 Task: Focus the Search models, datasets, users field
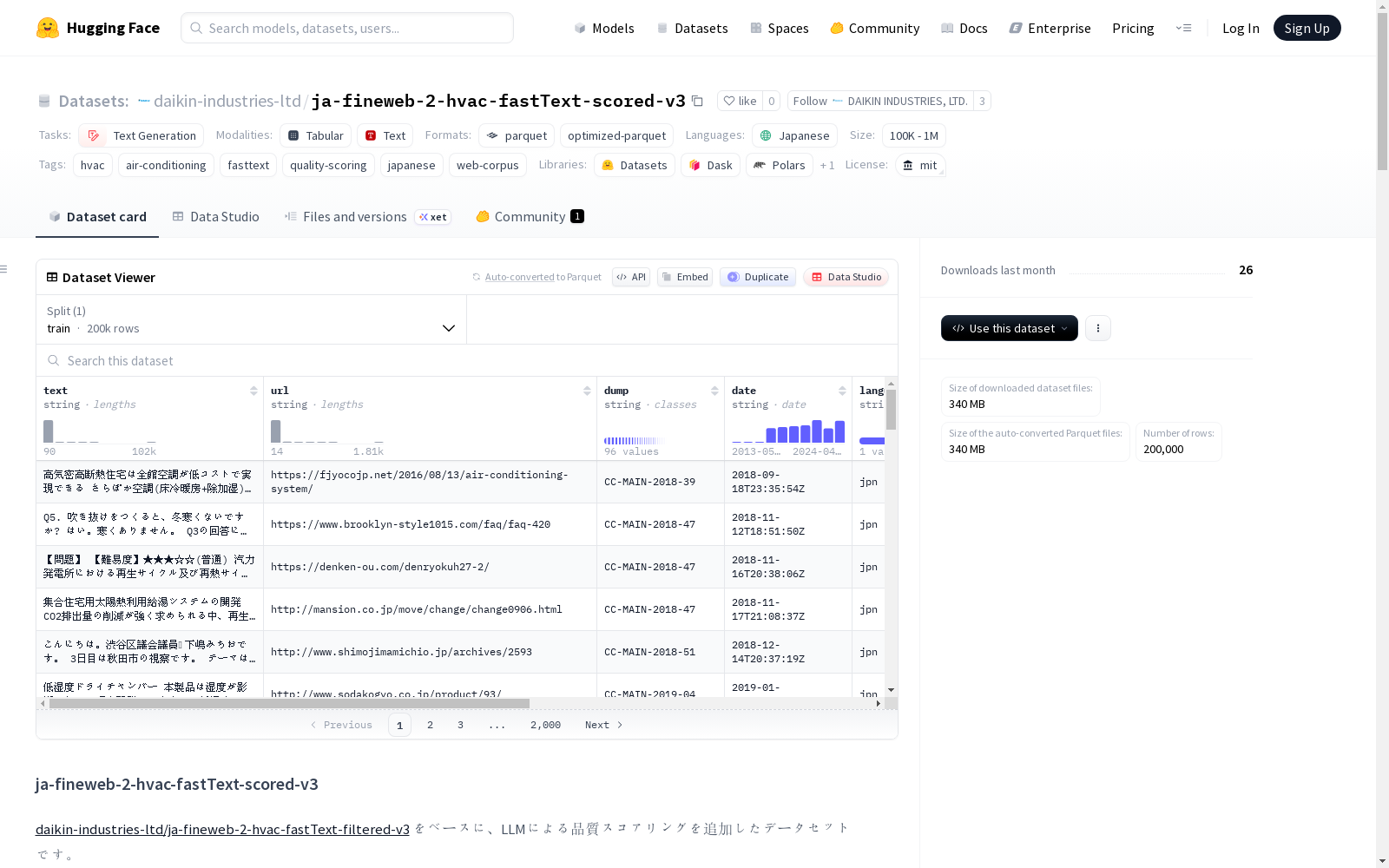coord(347,28)
